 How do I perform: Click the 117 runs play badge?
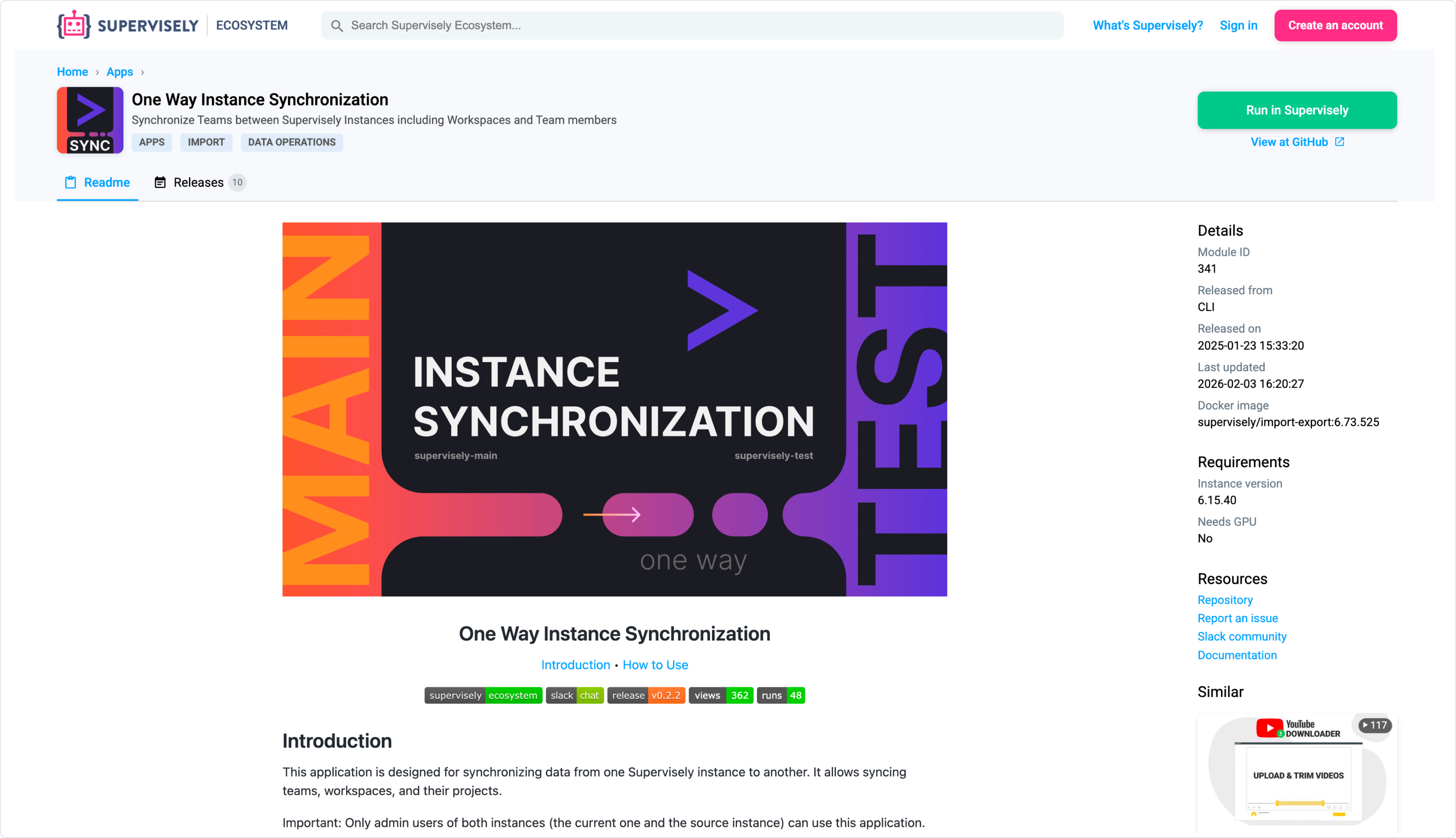click(1374, 725)
